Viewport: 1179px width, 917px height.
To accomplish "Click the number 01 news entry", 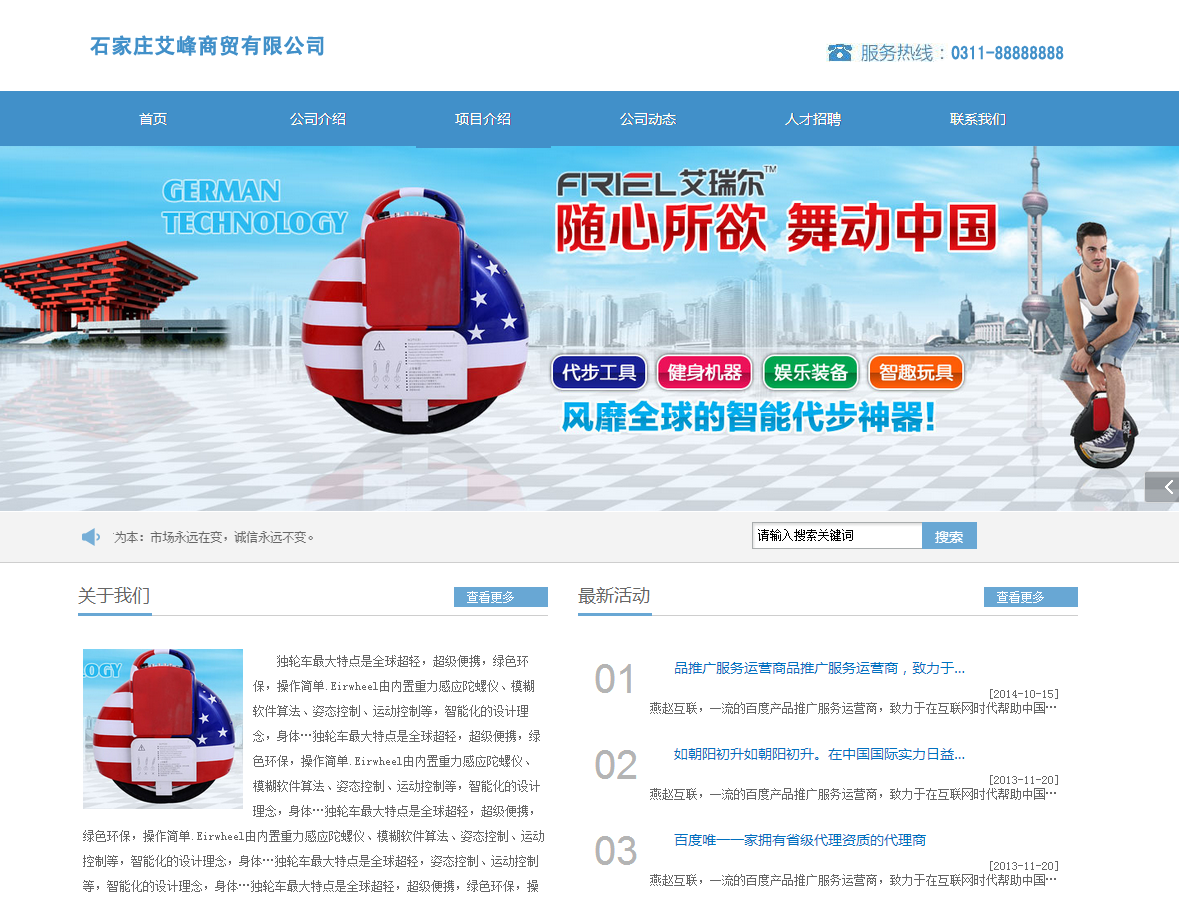I will point(614,679).
